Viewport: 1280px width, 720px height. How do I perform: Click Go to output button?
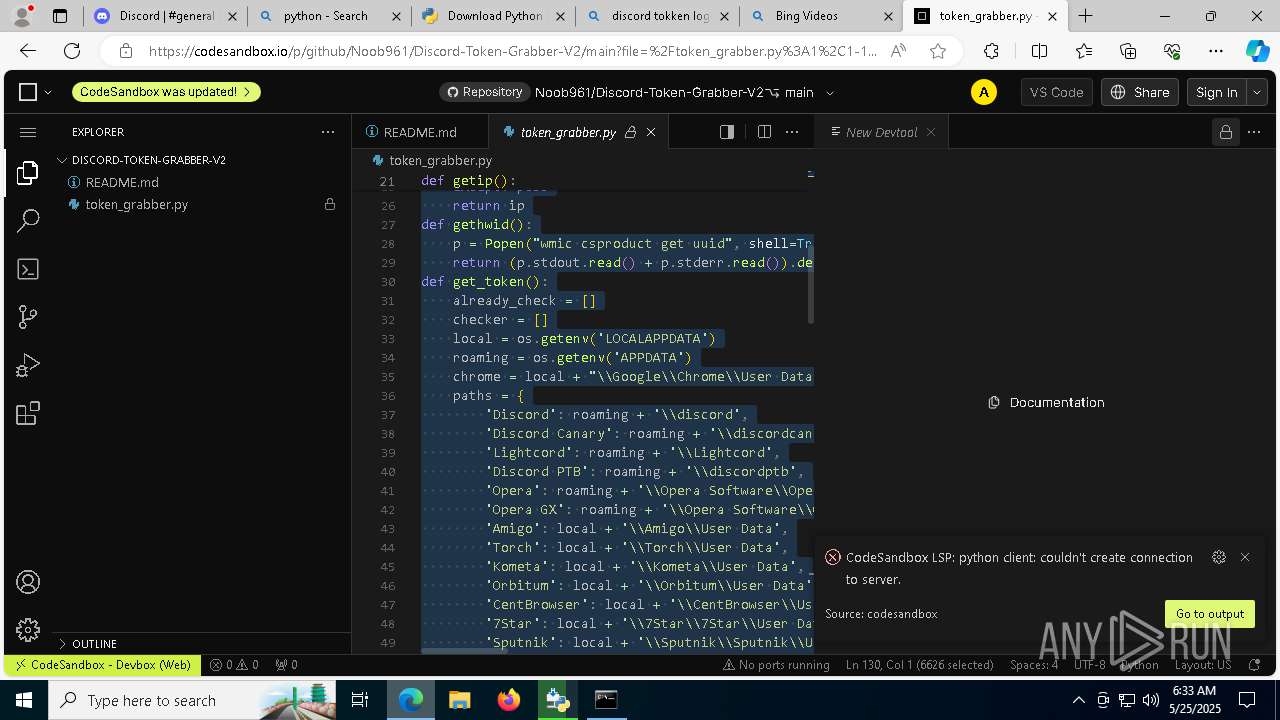point(1210,614)
